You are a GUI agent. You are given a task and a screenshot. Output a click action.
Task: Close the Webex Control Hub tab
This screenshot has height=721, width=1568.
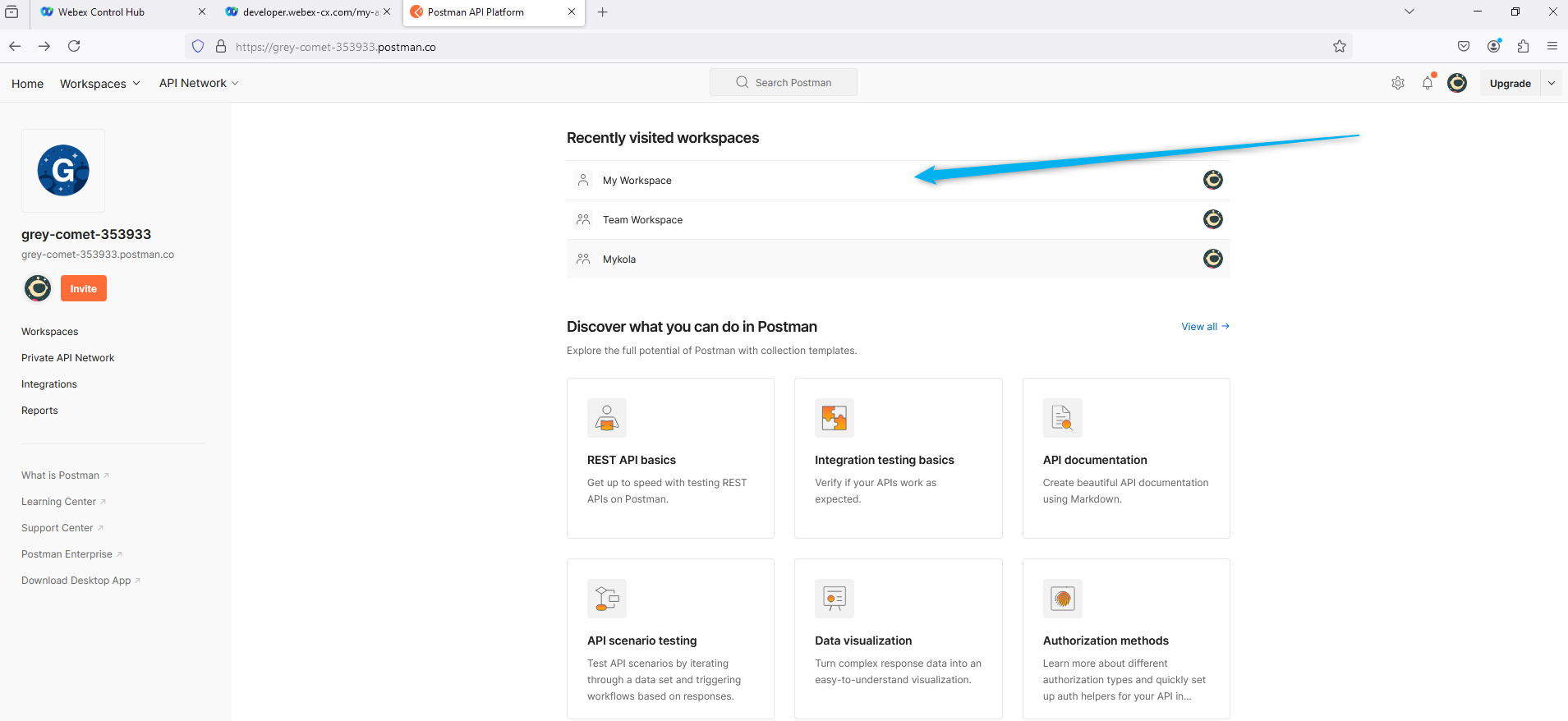point(202,11)
